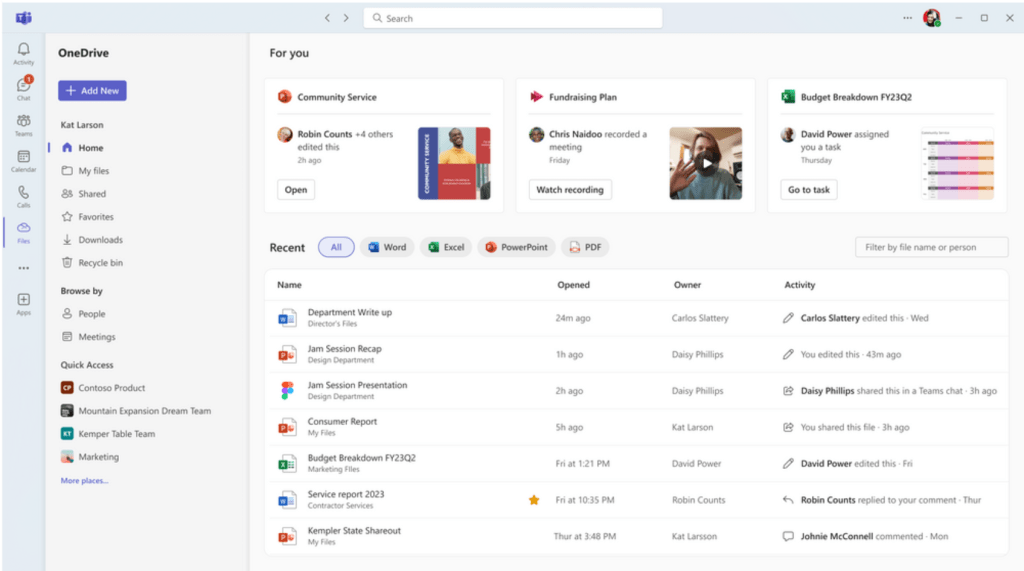Play the Fundraising Plan video thumbnail
Viewport: 1024px width, 571px height.
click(705, 163)
